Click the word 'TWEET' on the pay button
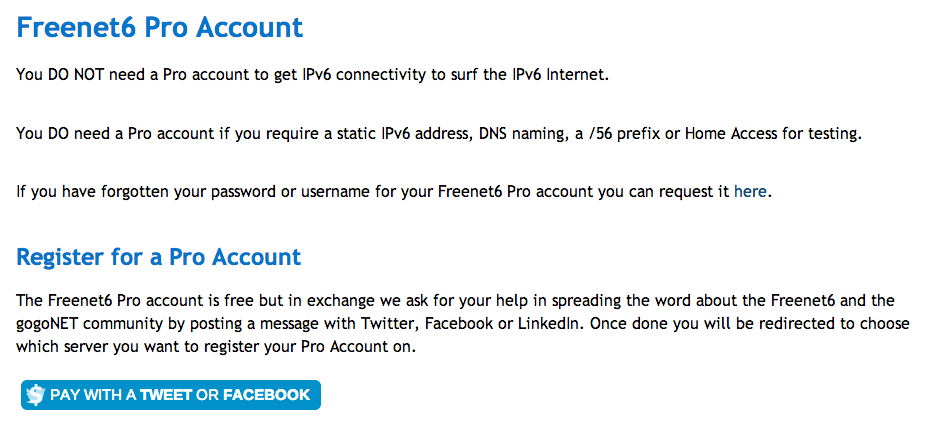This screenshot has width=938, height=441. [x=166, y=395]
